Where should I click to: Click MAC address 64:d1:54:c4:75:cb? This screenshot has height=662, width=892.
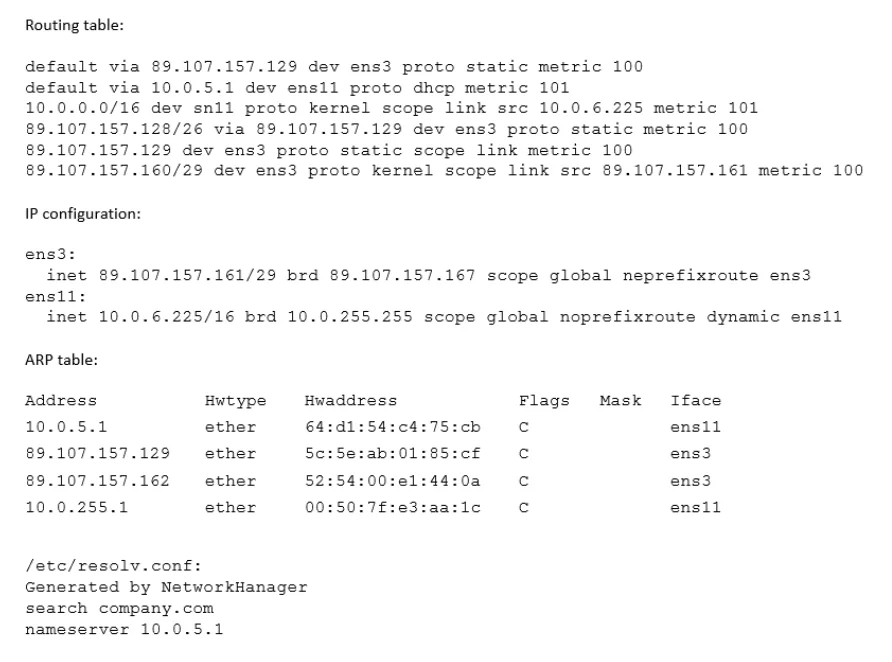click(x=393, y=427)
